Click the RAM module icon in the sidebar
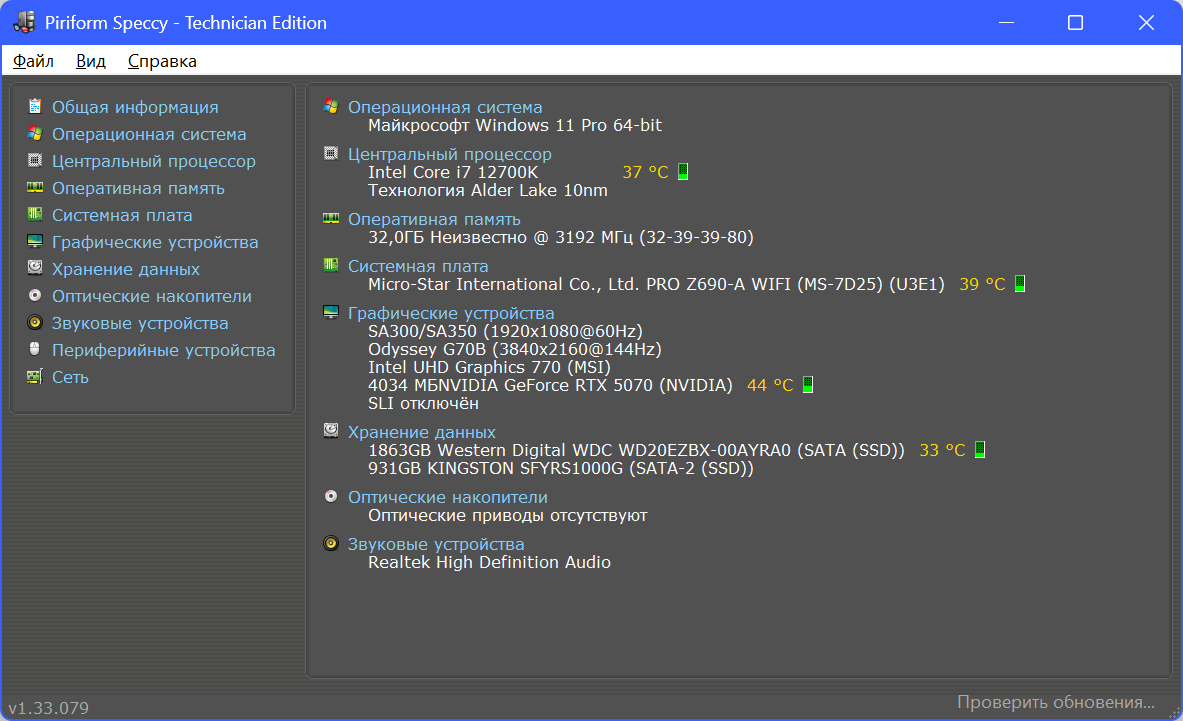Image resolution: width=1183 pixels, height=721 pixels. (35, 188)
